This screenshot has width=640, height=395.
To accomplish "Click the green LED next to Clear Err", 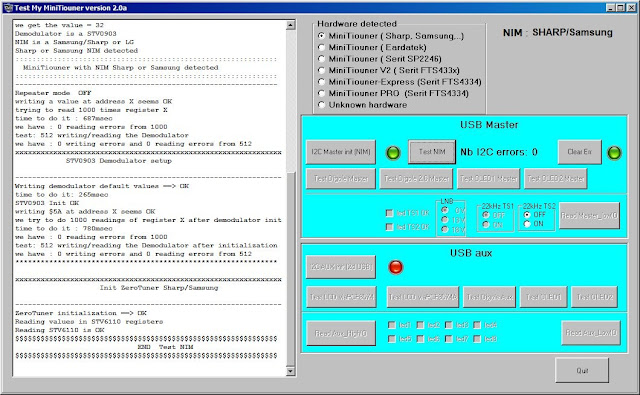I will pyautogui.click(x=614, y=153).
